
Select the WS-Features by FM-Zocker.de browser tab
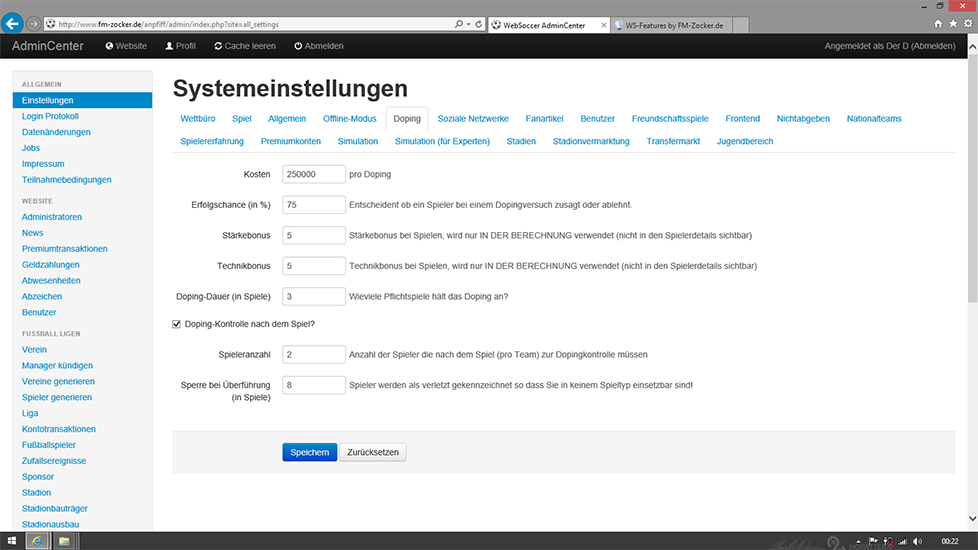coord(670,23)
